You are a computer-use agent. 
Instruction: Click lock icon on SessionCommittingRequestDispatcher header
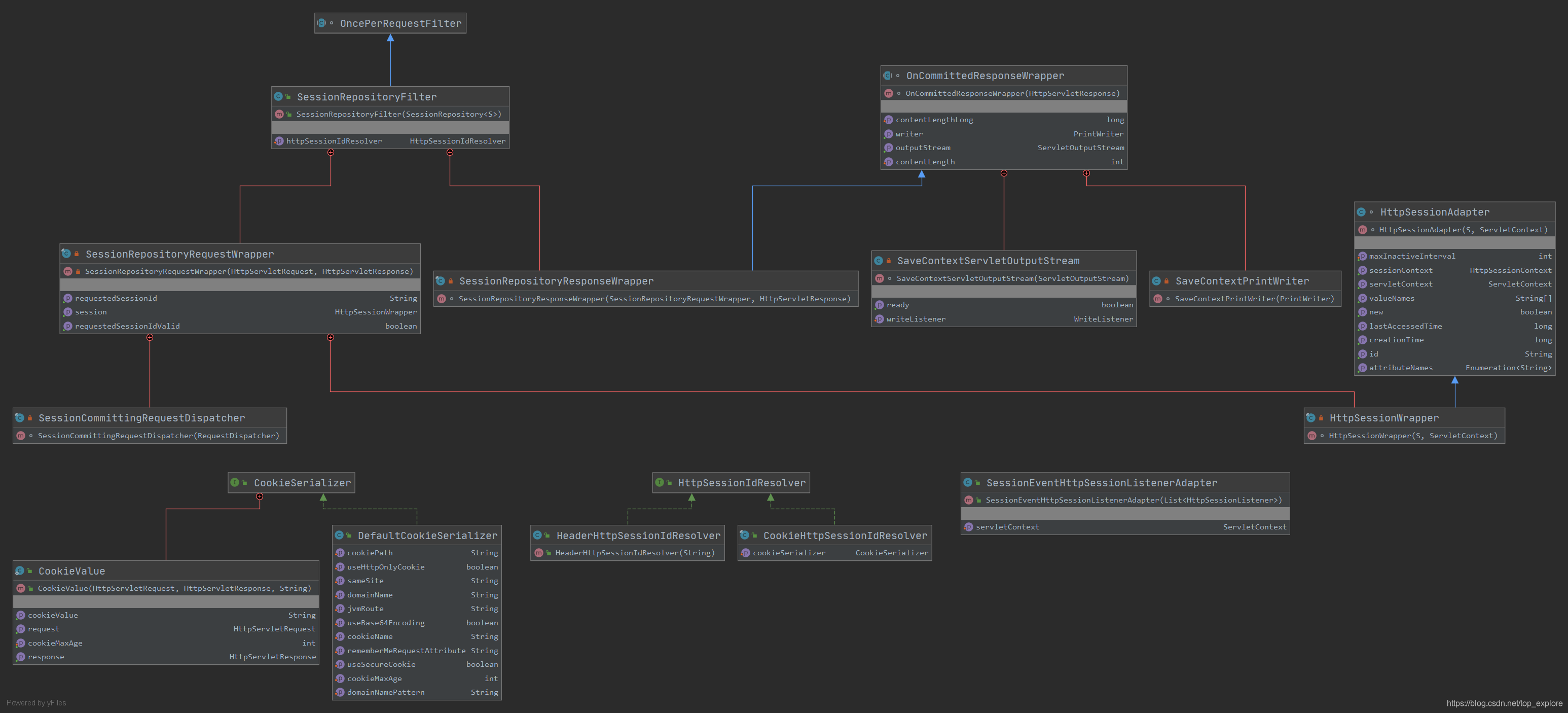tap(30, 418)
